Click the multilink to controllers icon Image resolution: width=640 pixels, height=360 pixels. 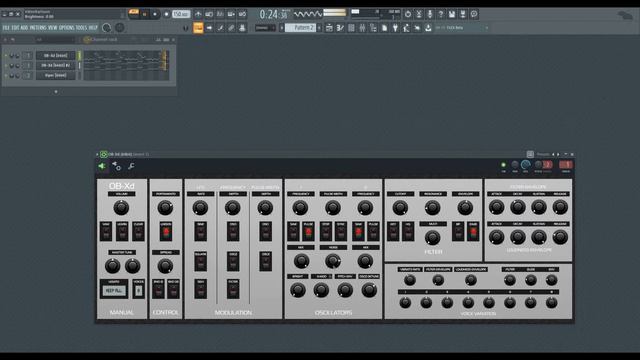242,28
